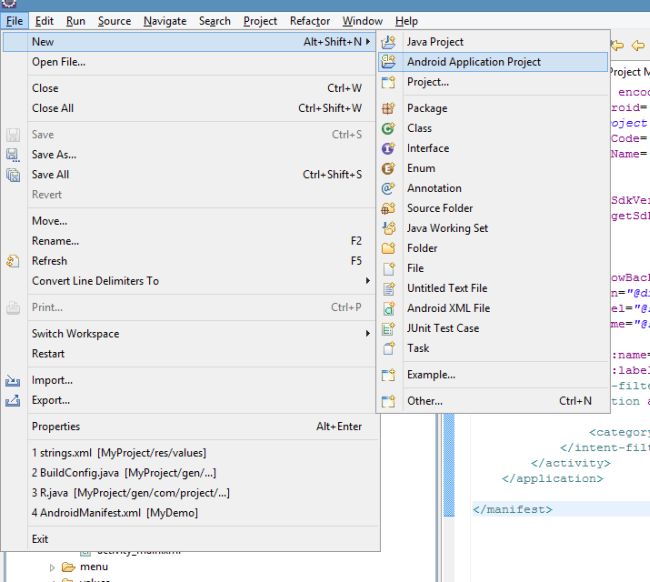
Task: Click the Package icon in submenu
Action: pyautogui.click(x=388, y=109)
